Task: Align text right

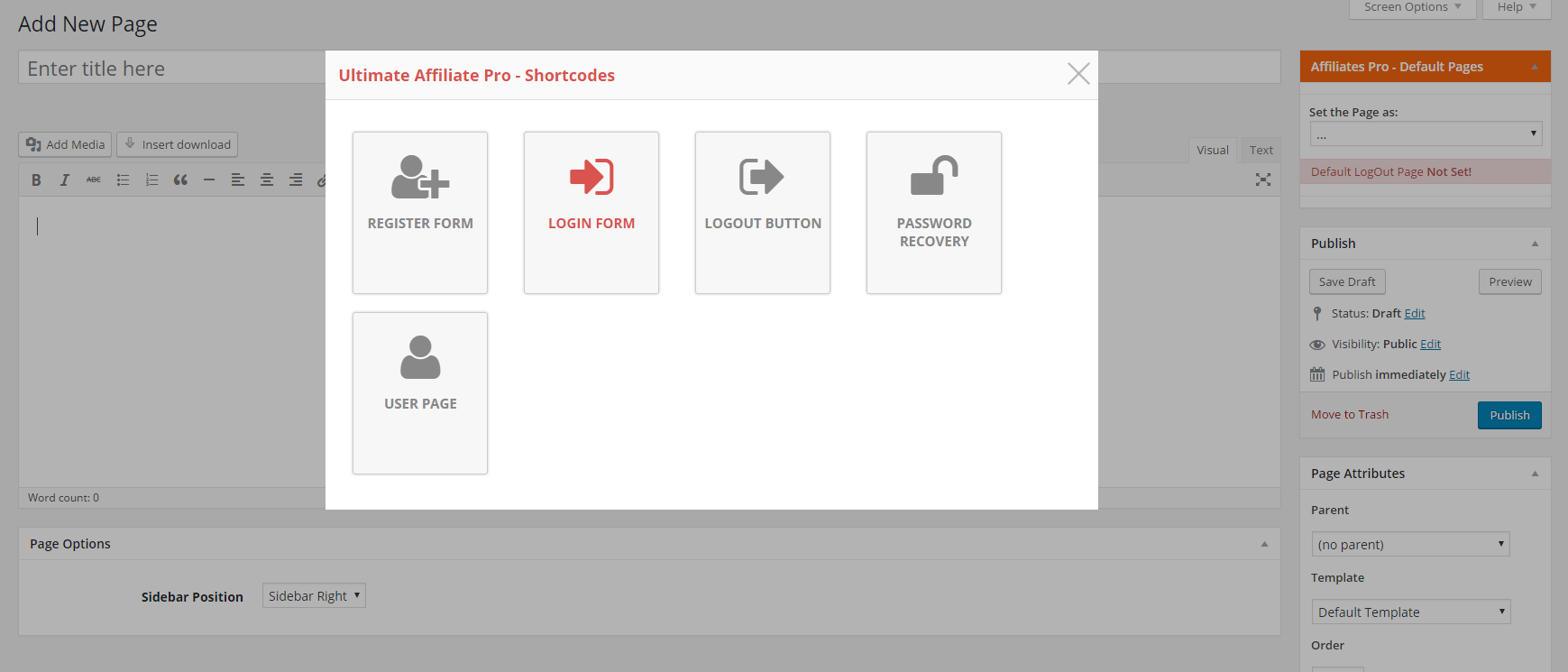Action: (296, 180)
